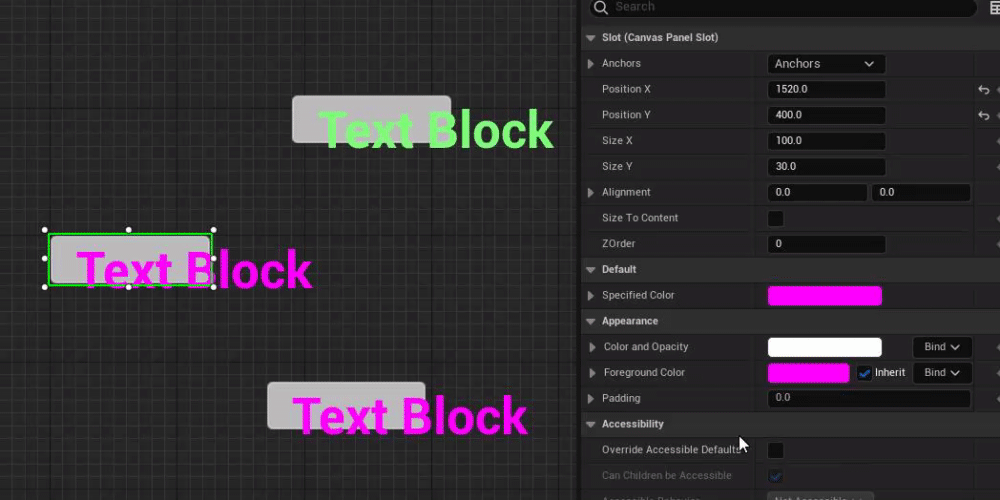Expand the Specified Color row

(x=591, y=296)
